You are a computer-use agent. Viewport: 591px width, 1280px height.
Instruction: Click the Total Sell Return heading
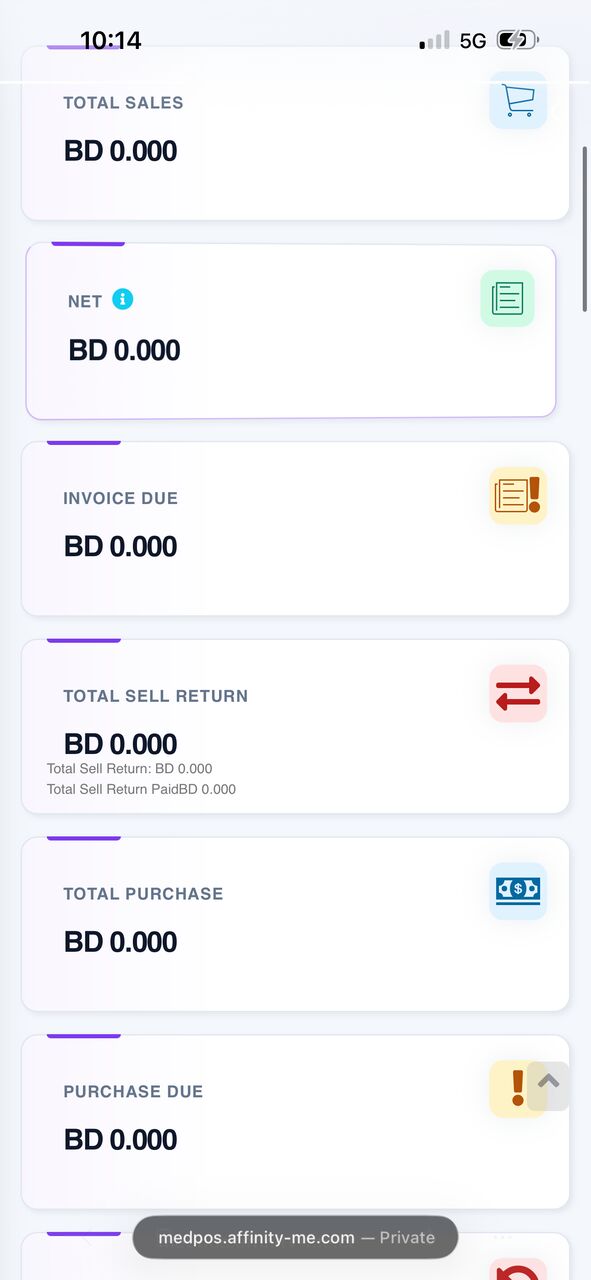[156, 696]
